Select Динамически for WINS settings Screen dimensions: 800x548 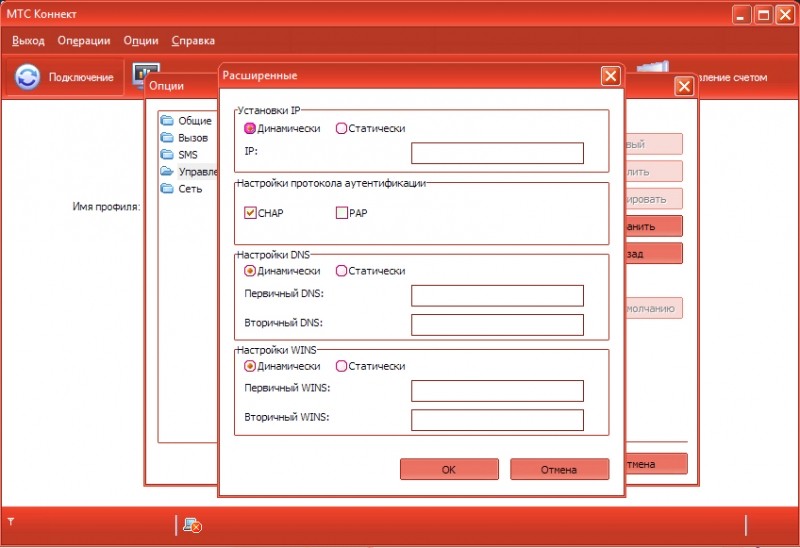coord(249,366)
